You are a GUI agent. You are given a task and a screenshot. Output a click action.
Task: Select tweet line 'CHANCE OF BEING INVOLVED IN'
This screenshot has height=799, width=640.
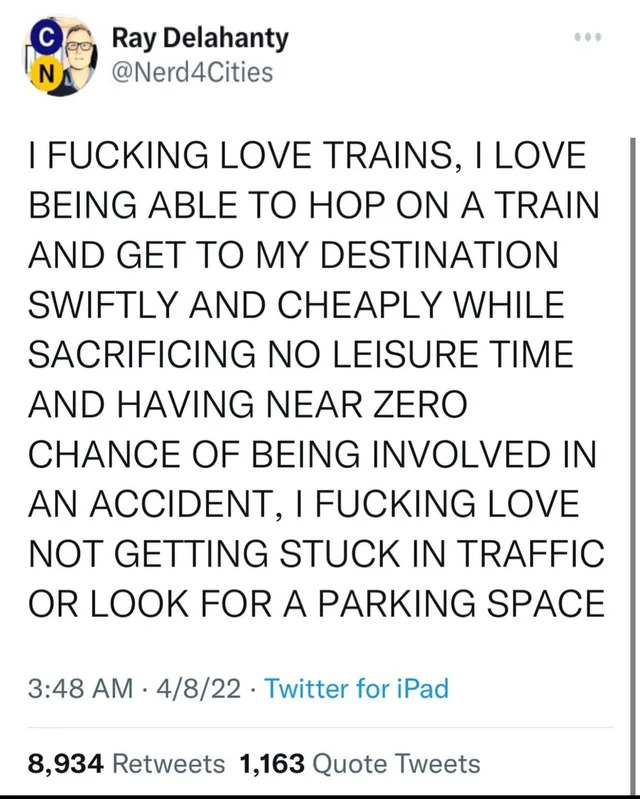click(312, 453)
